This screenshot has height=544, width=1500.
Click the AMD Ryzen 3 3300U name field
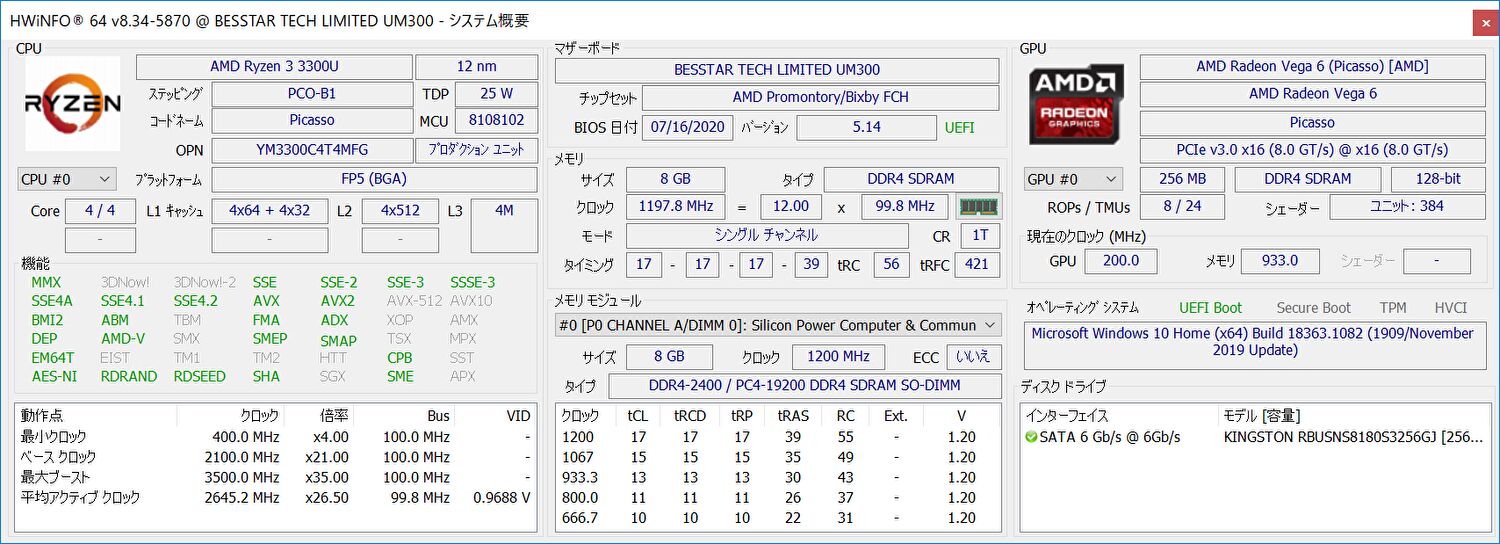tap(273, 67)
